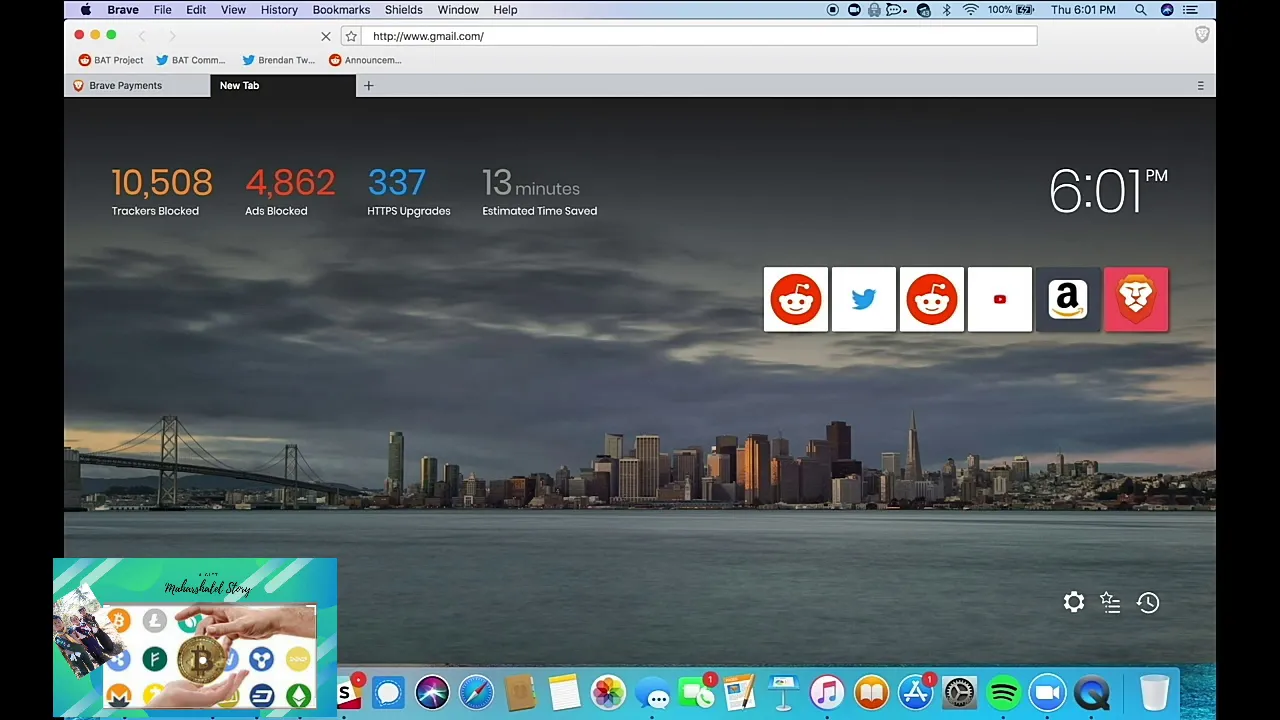Viewport: 1280px width, 720px height.
Task: Open the Wi-Fi status menu
Action: [970, 10]
